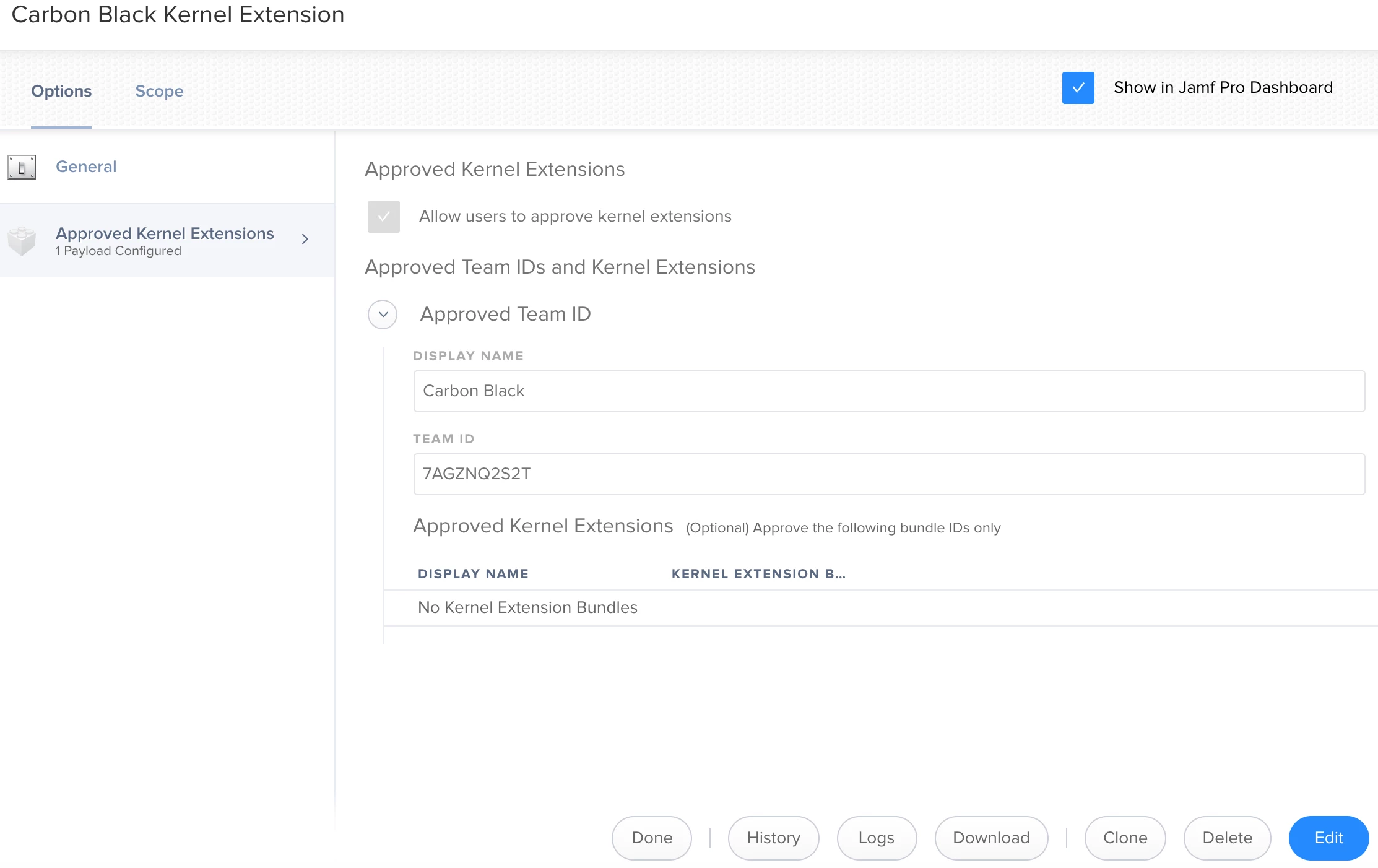Image resolution: width=1378 pixels, height=868 pixels.
Task: Open the General payload section
Action: point(86,167)
